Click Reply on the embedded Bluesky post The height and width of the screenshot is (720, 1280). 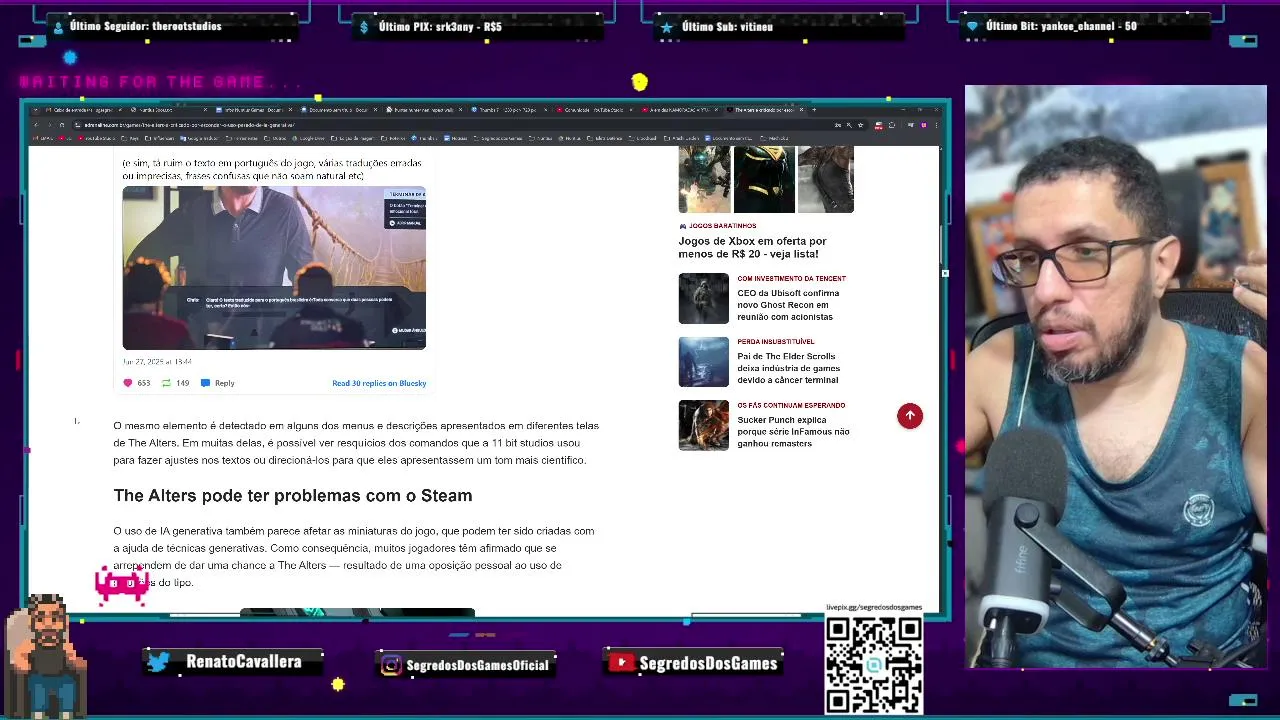pyautogui.click(x=218, y=383)
